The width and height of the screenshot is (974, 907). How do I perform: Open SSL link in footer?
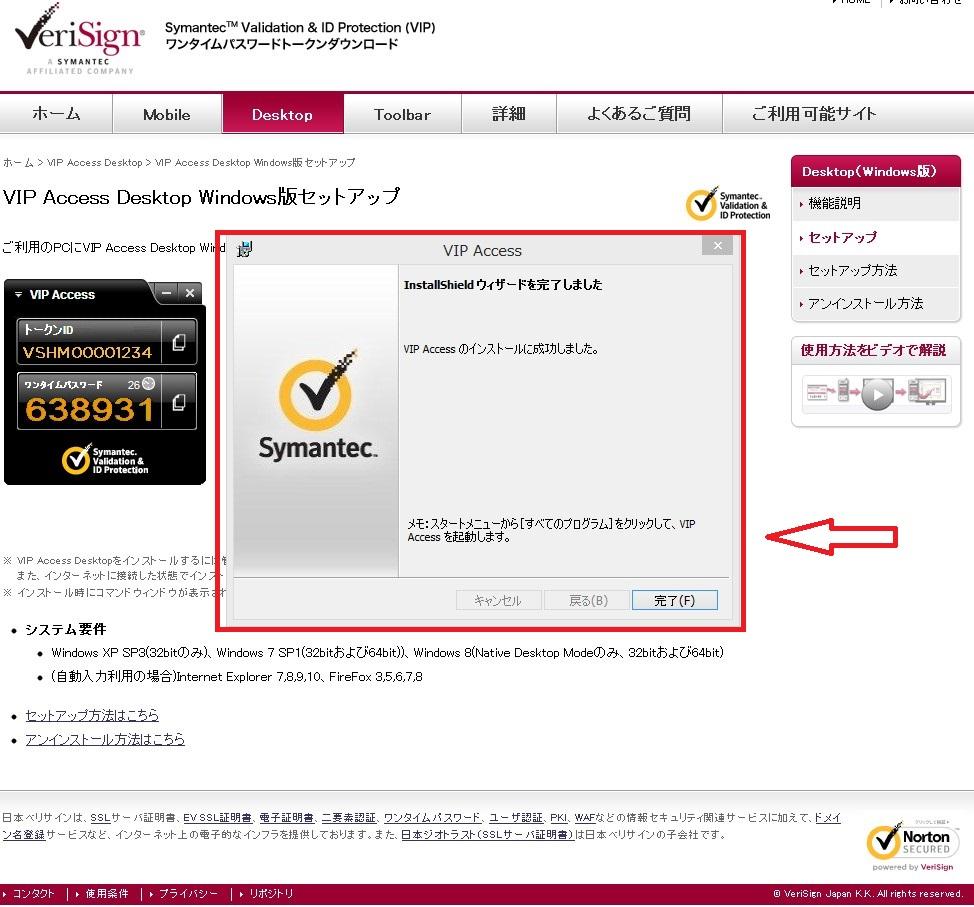(x=99, y=818)
